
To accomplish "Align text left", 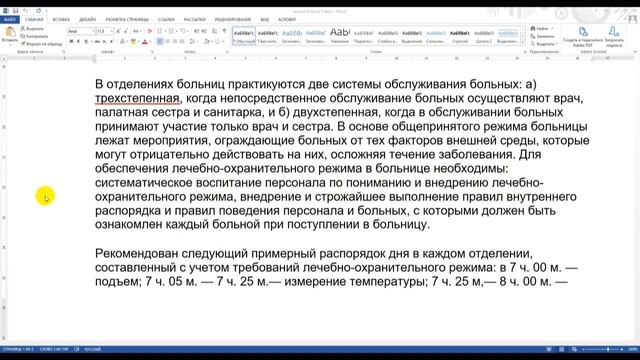I will (160, 42).
